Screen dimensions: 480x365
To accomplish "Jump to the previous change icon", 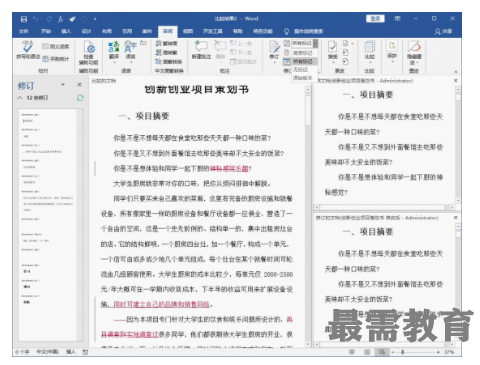I will (346, 52).
